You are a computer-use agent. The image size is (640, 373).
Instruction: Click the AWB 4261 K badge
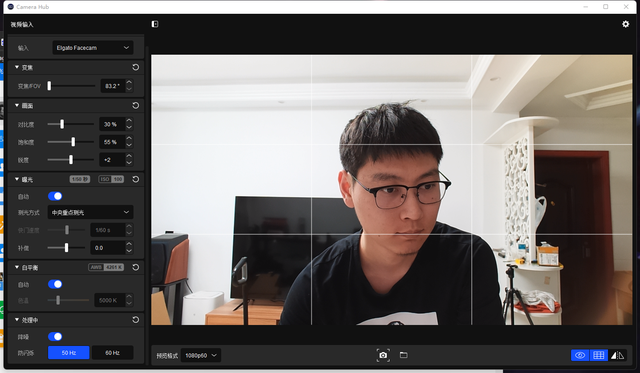(106, 267)
